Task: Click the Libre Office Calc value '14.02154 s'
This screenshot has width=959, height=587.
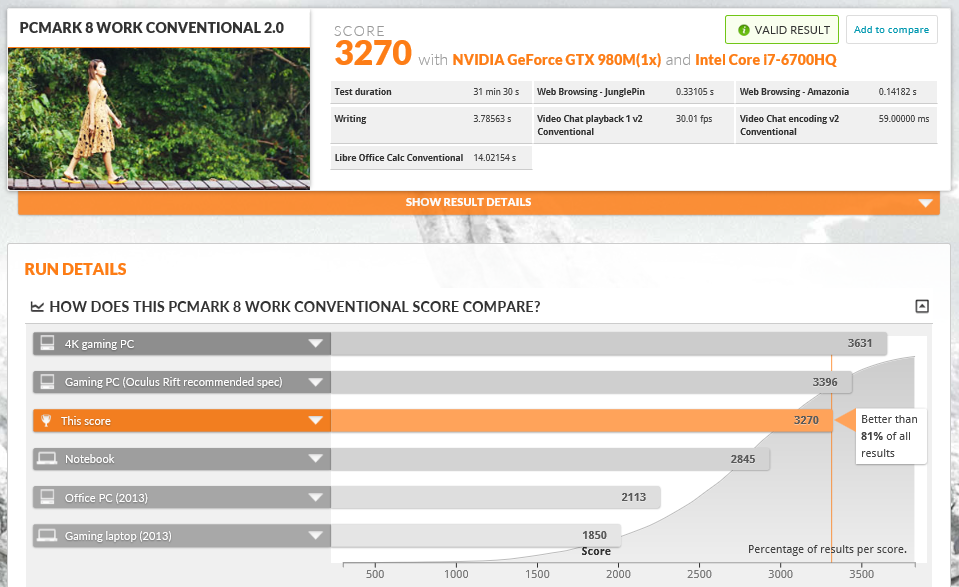Action: (x=495, y=158)
